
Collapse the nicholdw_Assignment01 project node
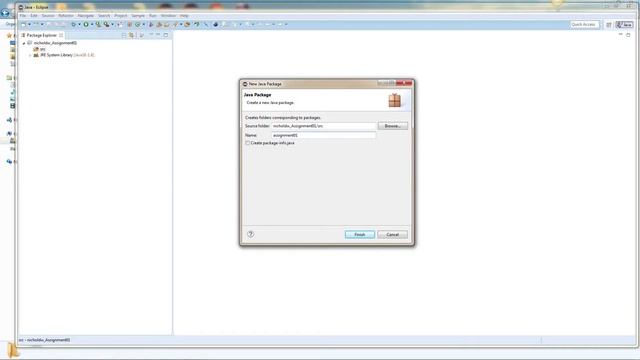click(24, 43)
